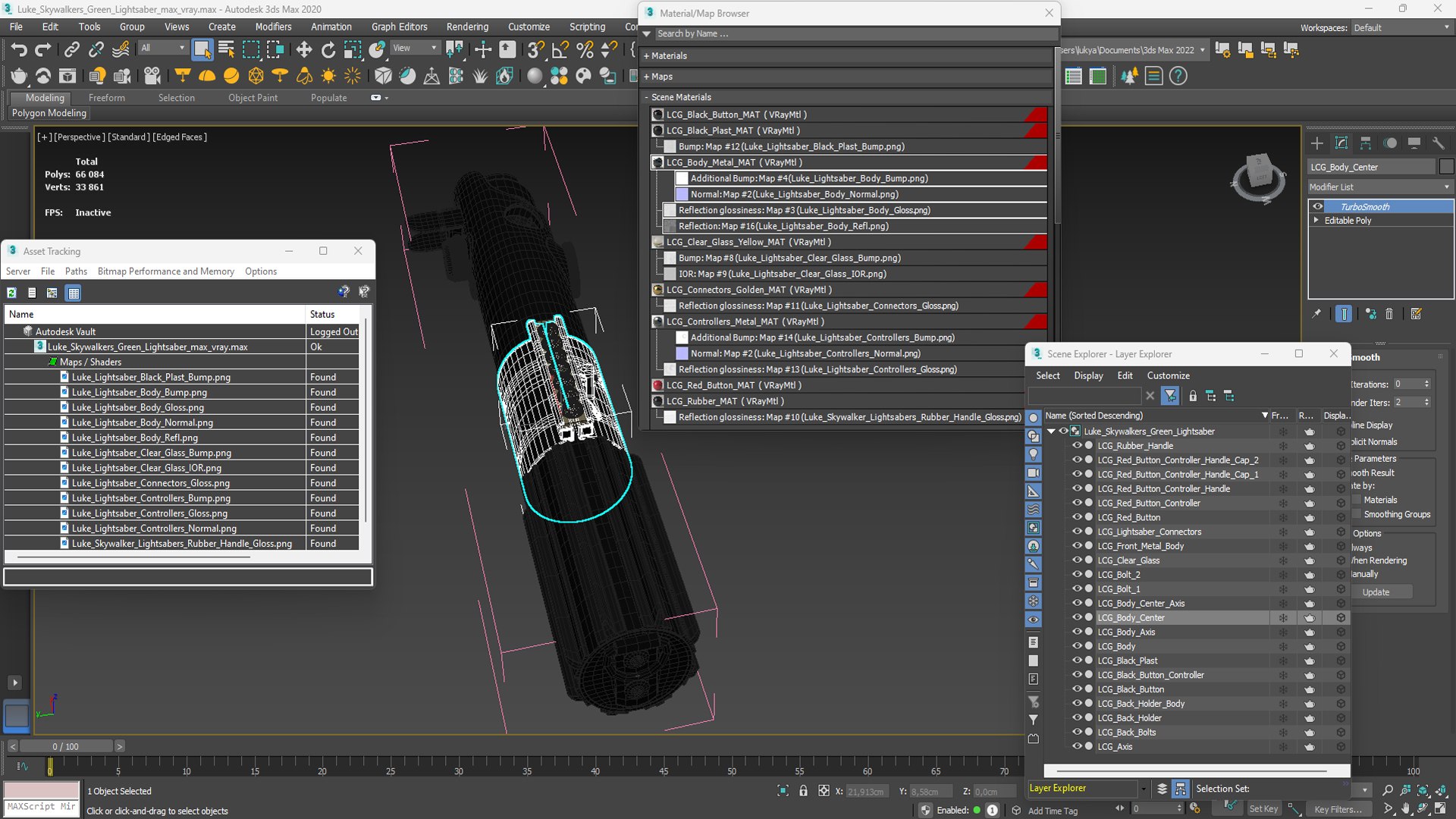
Task: Click the Set Key button
Action: click(x=1263, y=809)
